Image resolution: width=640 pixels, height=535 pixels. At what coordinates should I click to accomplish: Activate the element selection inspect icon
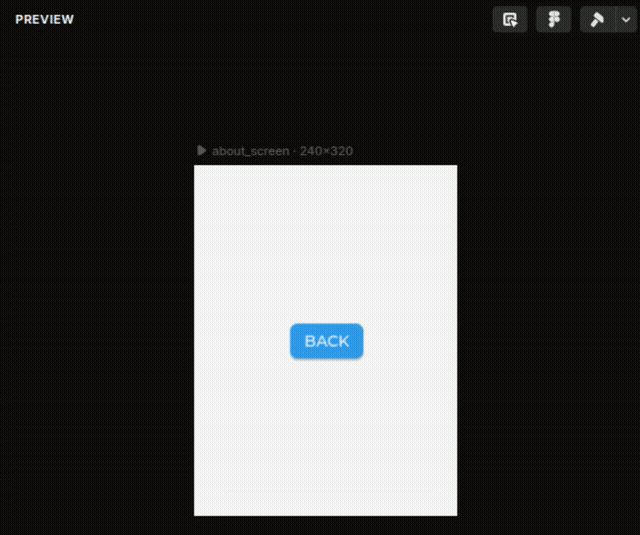[x=510, y=19]
